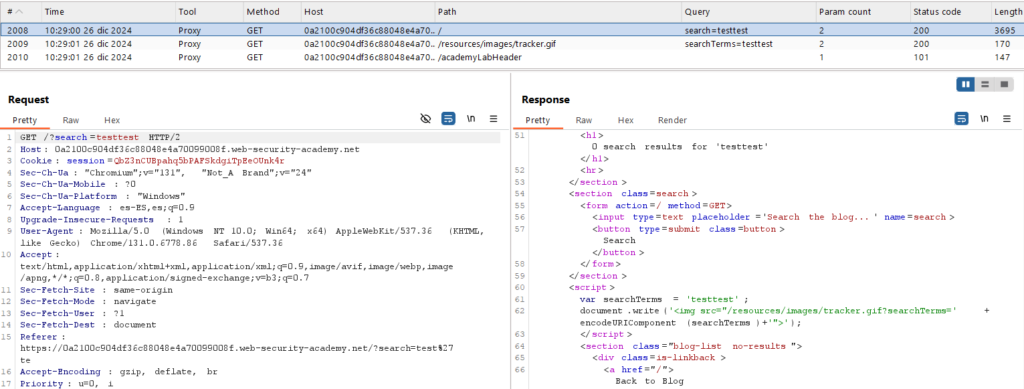The height and width of the screenshot is (389, 1024).
Task: Toggle word wrap icon in Request panel
Action: pyautogui.click(x=448, y=119)
